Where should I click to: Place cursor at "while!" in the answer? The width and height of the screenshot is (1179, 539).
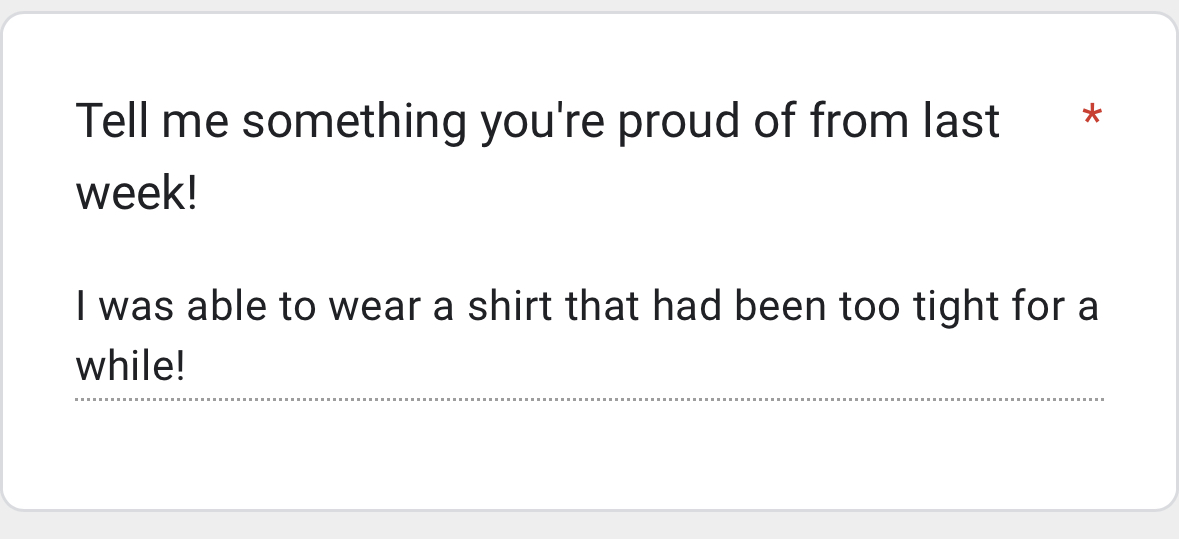[130, 367]
